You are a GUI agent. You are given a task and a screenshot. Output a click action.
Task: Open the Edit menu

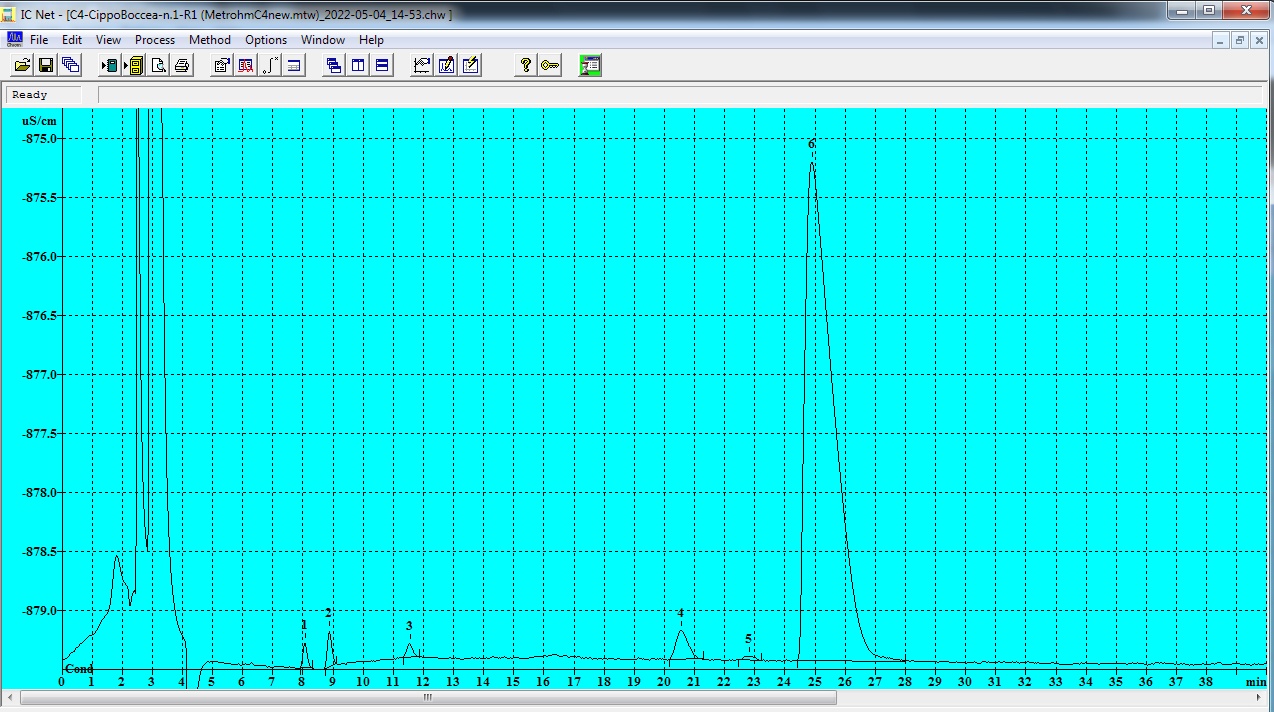click(x=72, y=40)
